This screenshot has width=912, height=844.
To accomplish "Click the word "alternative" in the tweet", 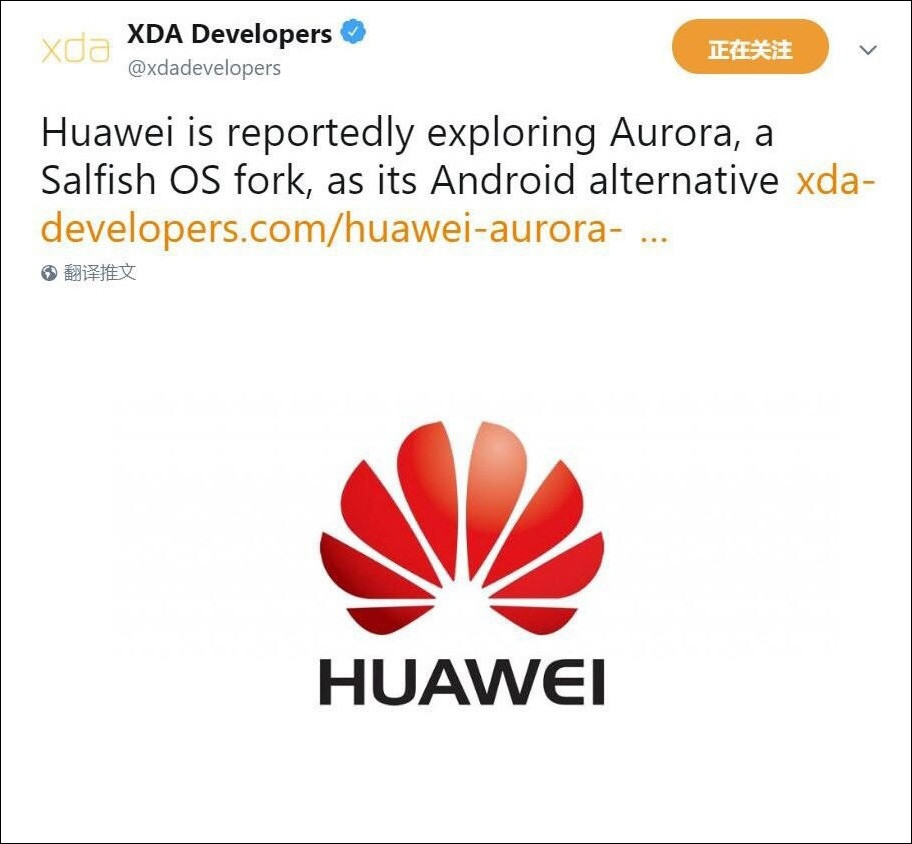I will coord(684,180).
